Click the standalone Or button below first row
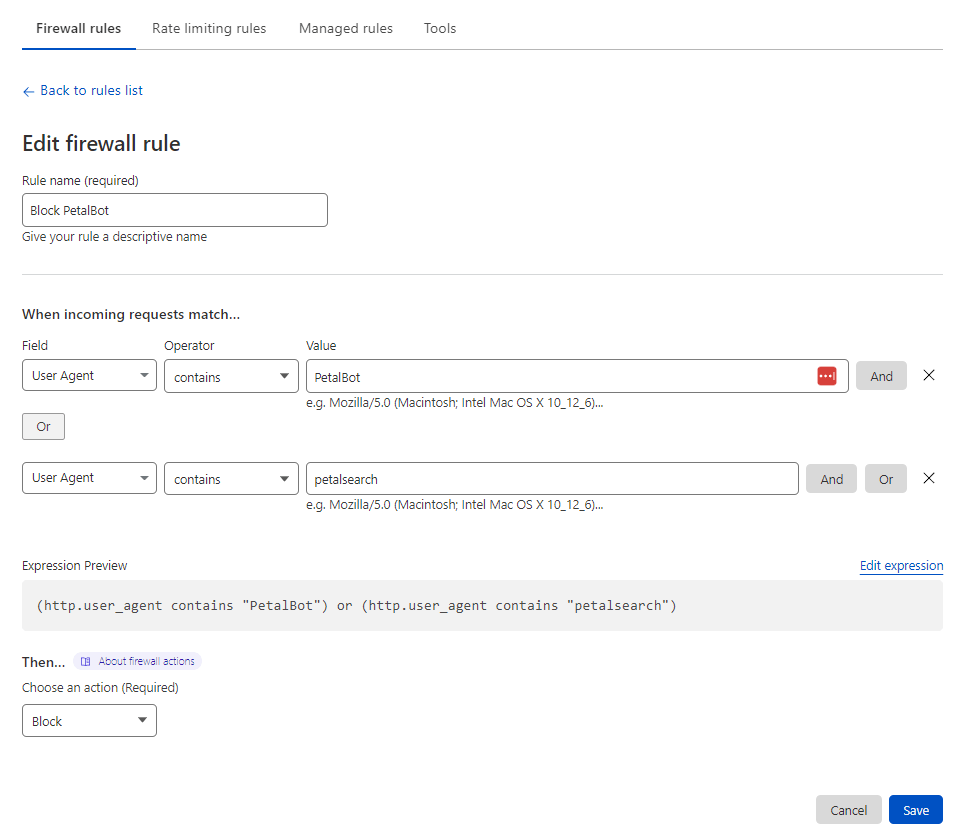The width and height of the screenshot is (970, 827). (43, 427)
